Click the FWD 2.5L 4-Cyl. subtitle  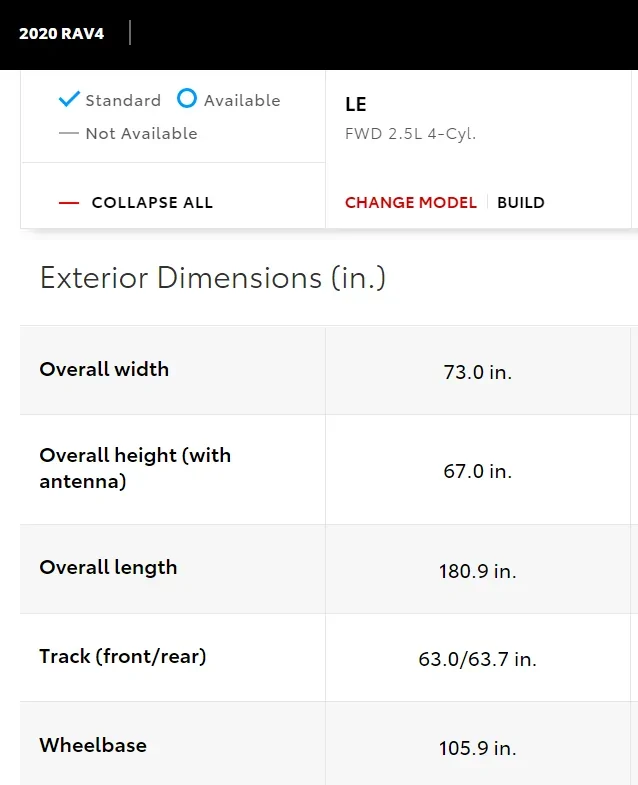[410, 134]
